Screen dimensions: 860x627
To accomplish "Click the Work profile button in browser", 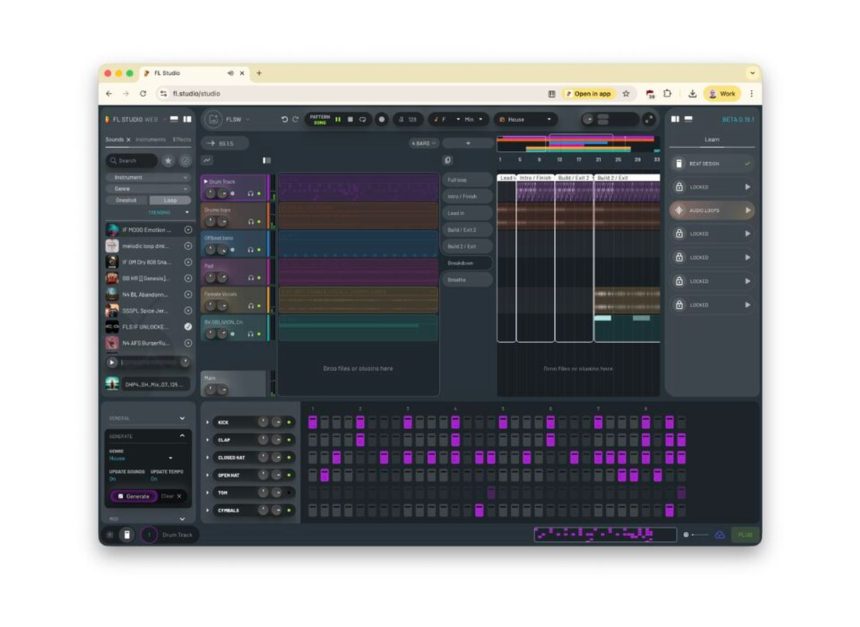I will [722, 94].
